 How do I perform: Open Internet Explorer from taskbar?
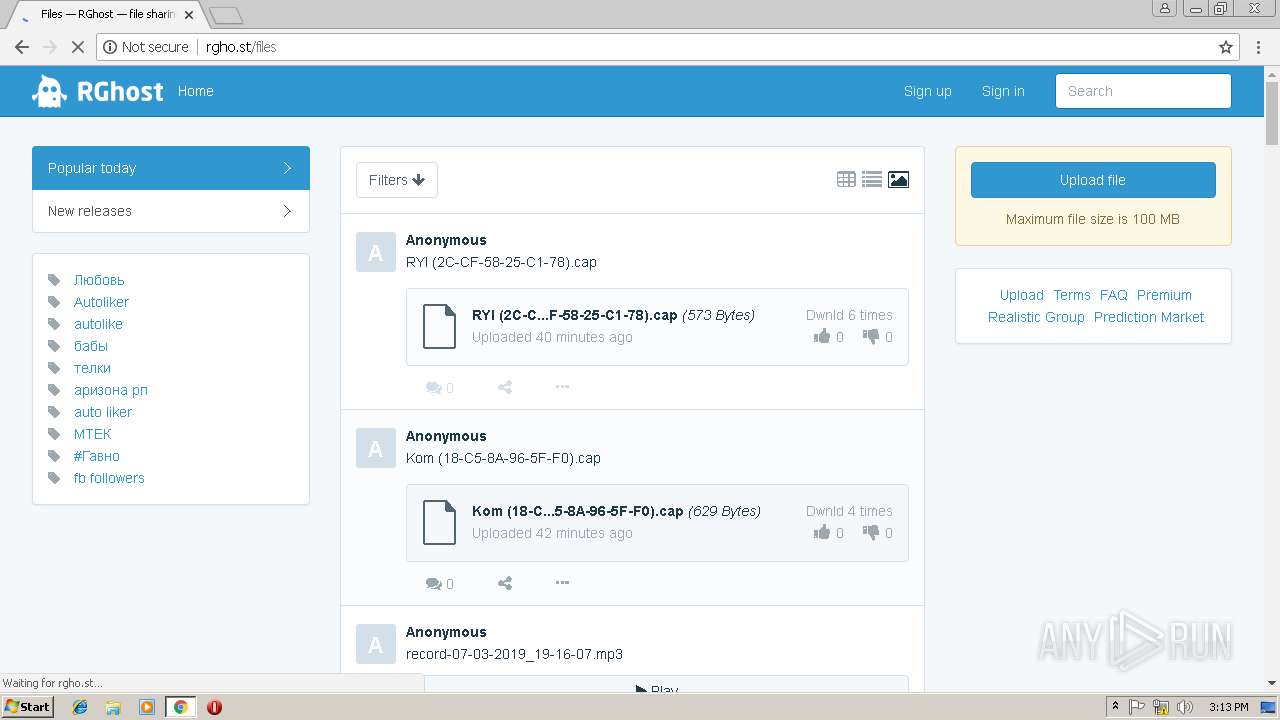[x=80, y=707]
